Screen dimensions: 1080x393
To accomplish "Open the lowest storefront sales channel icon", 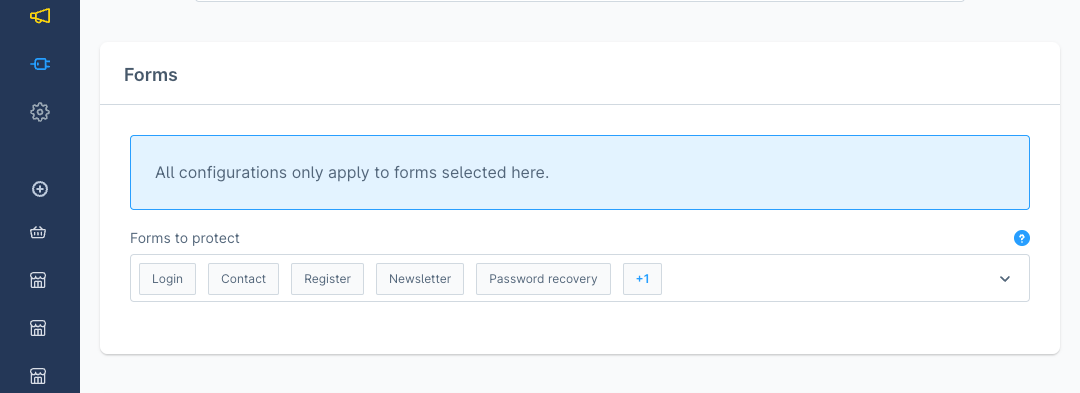I will tap(39, 376).
